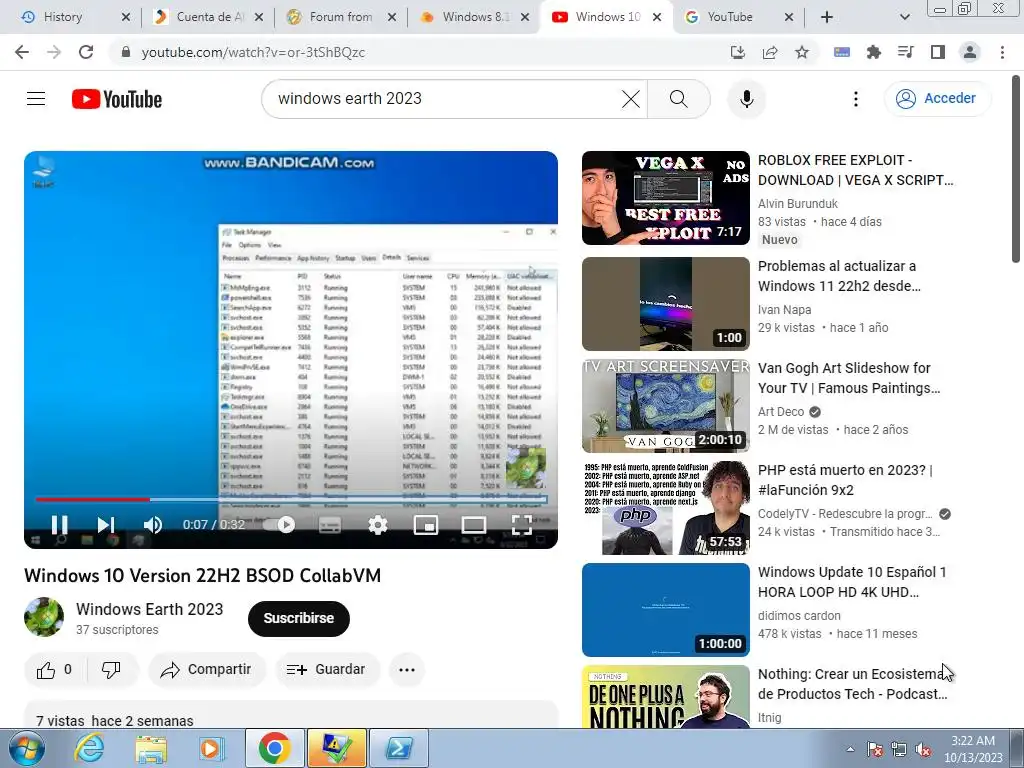Screen dimensions: 1024x768
Task: Launch Internet Explorer from taskbar
Action: (x=89, y=748)
